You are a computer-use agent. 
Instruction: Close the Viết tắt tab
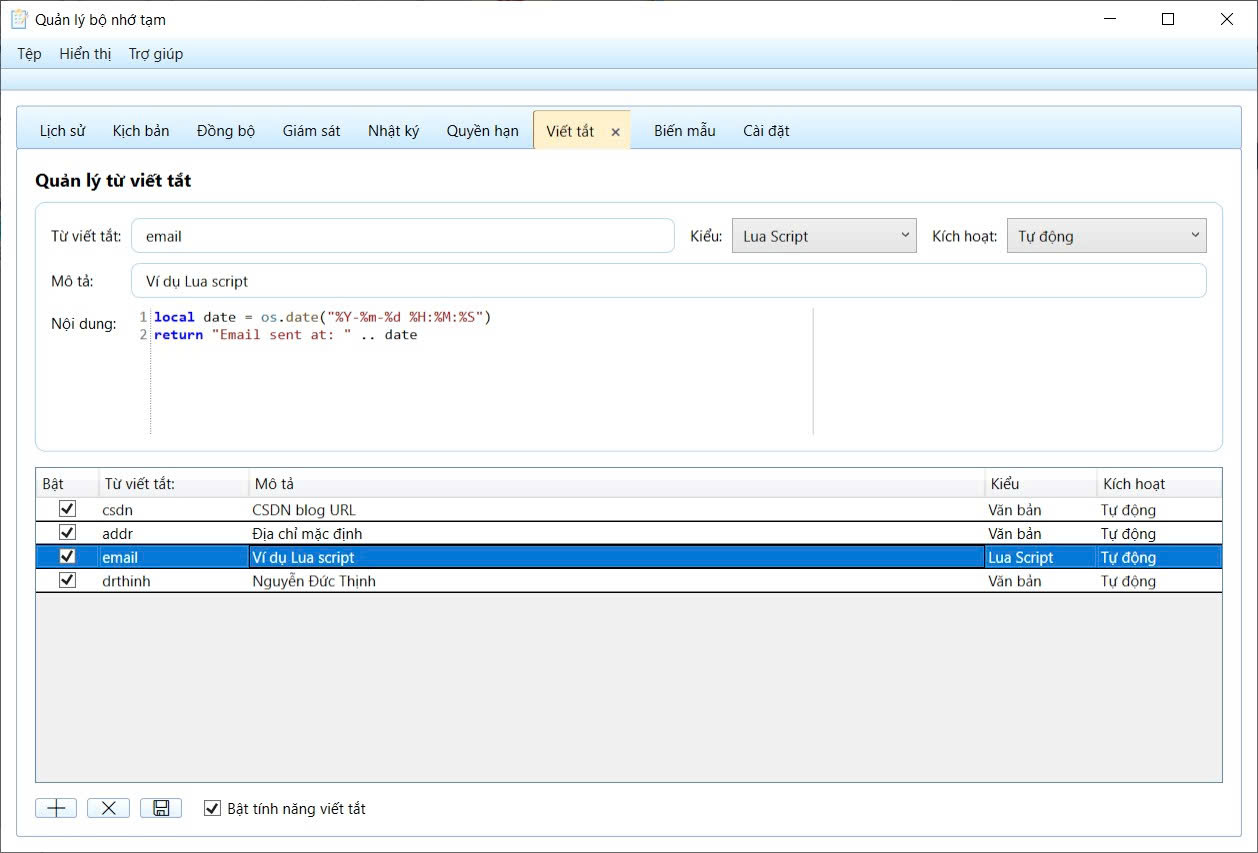pyautogui.click(x=616, y=132)
